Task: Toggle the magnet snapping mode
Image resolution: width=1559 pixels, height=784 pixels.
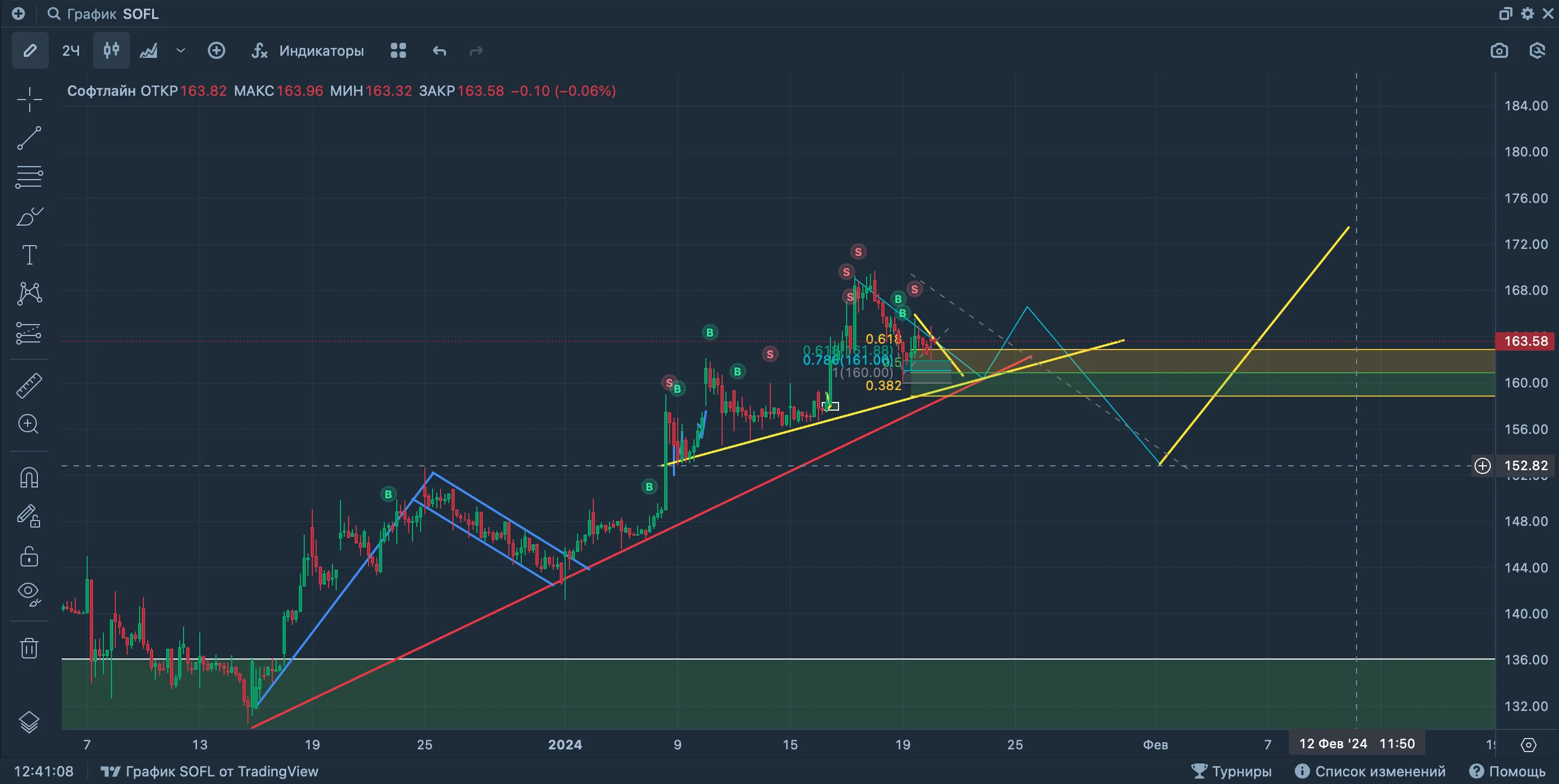Action: tap(29, 477)
